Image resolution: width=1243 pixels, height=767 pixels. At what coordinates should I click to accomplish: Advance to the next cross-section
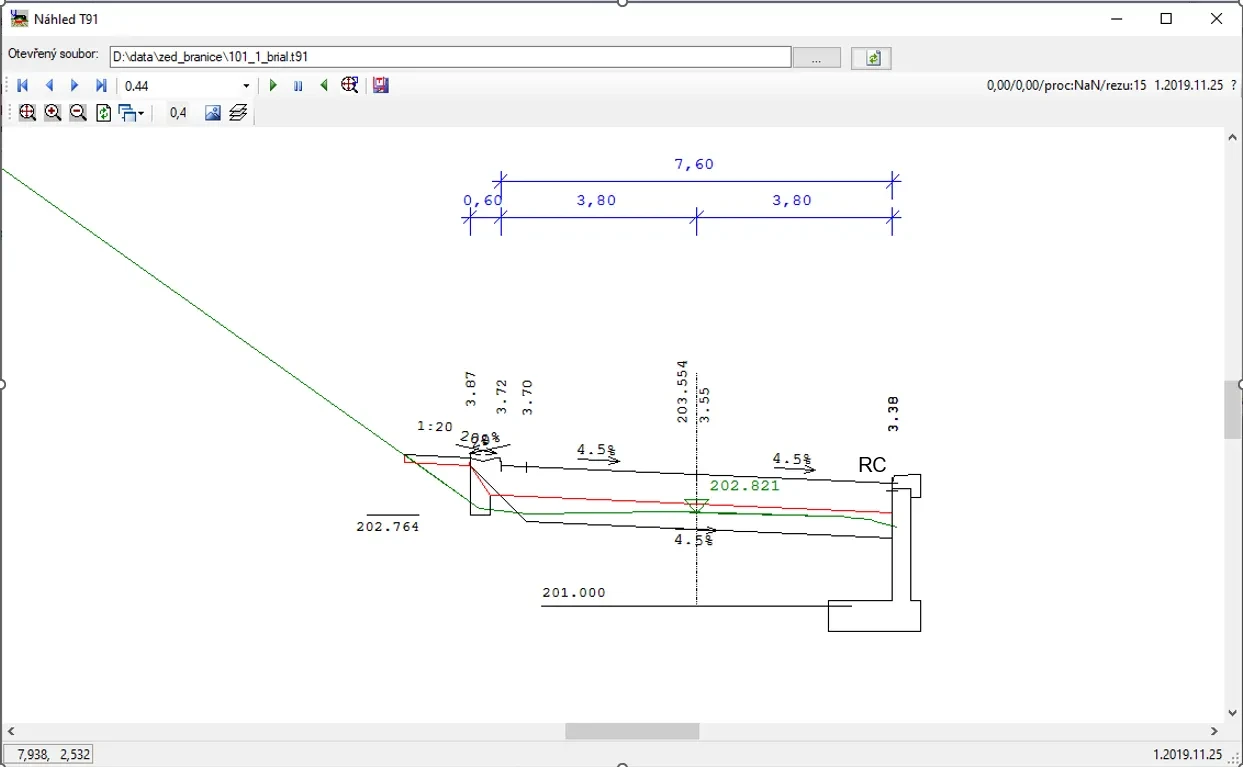click(75, 86)
